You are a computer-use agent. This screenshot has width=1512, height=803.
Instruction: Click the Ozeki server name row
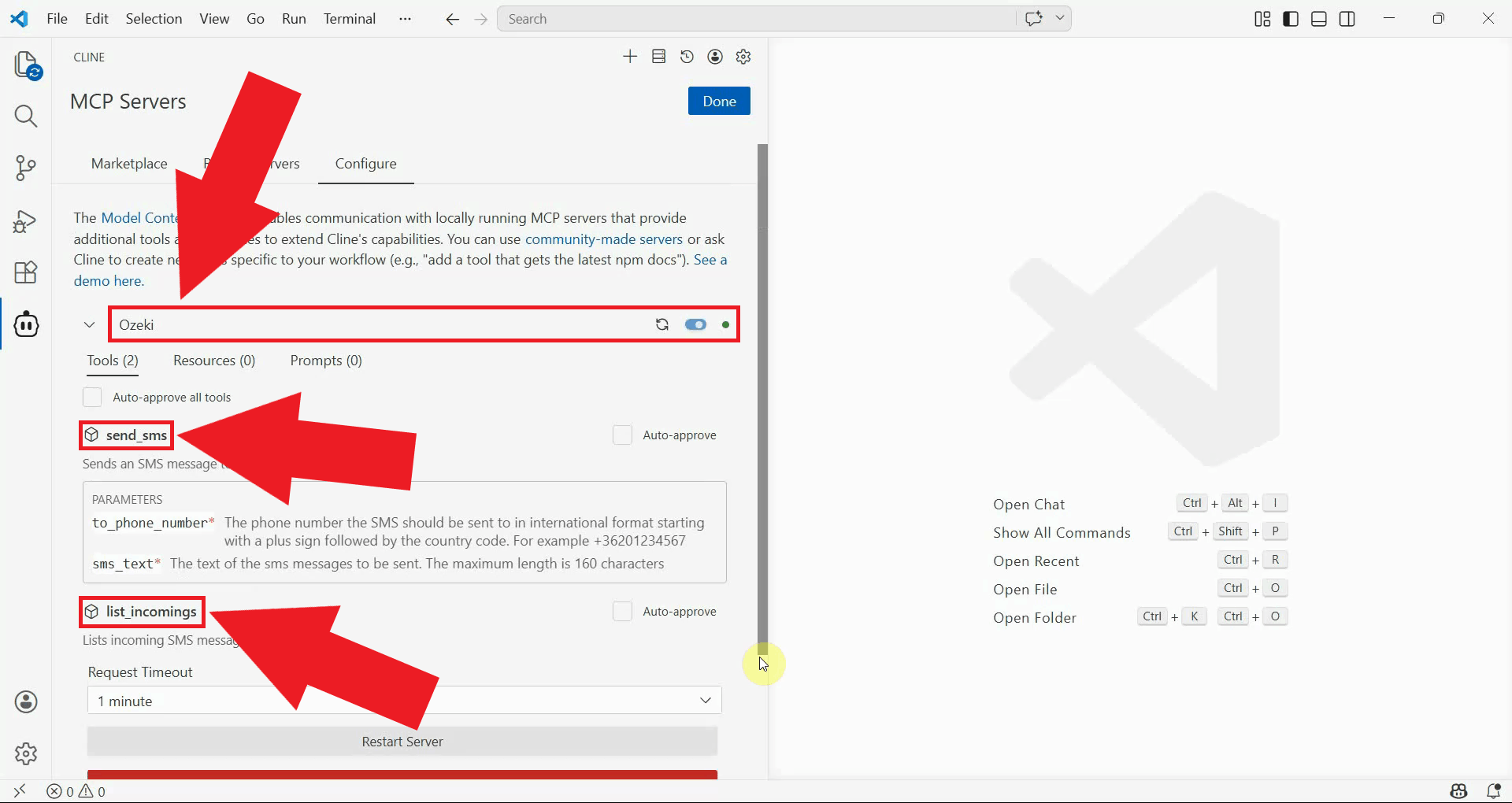tap(424, 324)
